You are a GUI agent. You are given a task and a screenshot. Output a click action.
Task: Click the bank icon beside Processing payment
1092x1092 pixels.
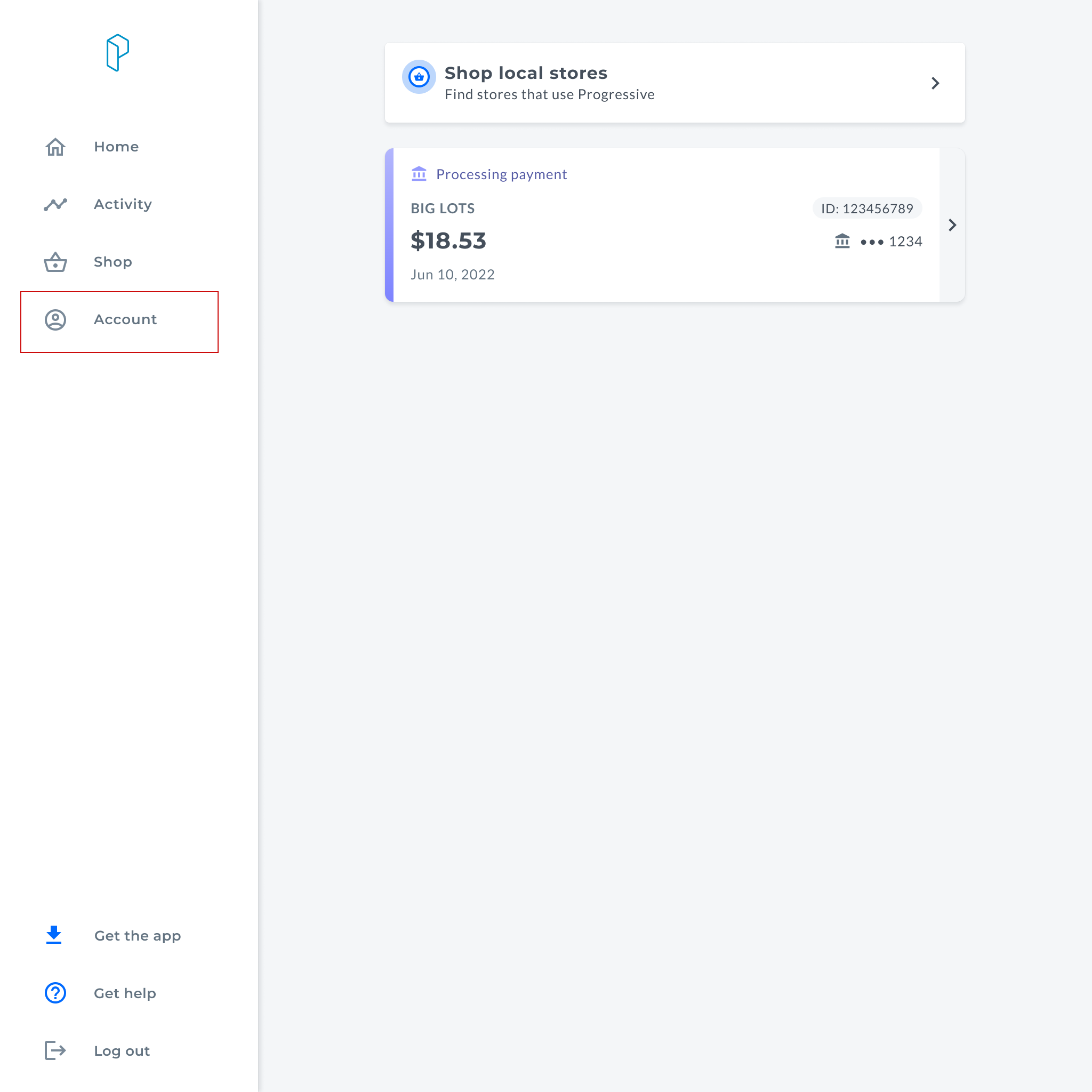click(x=419, y=173)
